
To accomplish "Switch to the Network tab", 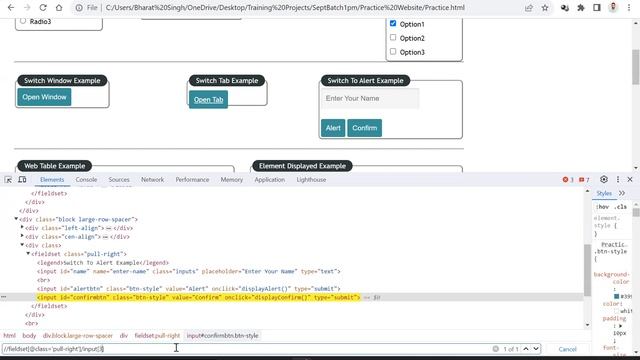I will (x=152, y=180).
